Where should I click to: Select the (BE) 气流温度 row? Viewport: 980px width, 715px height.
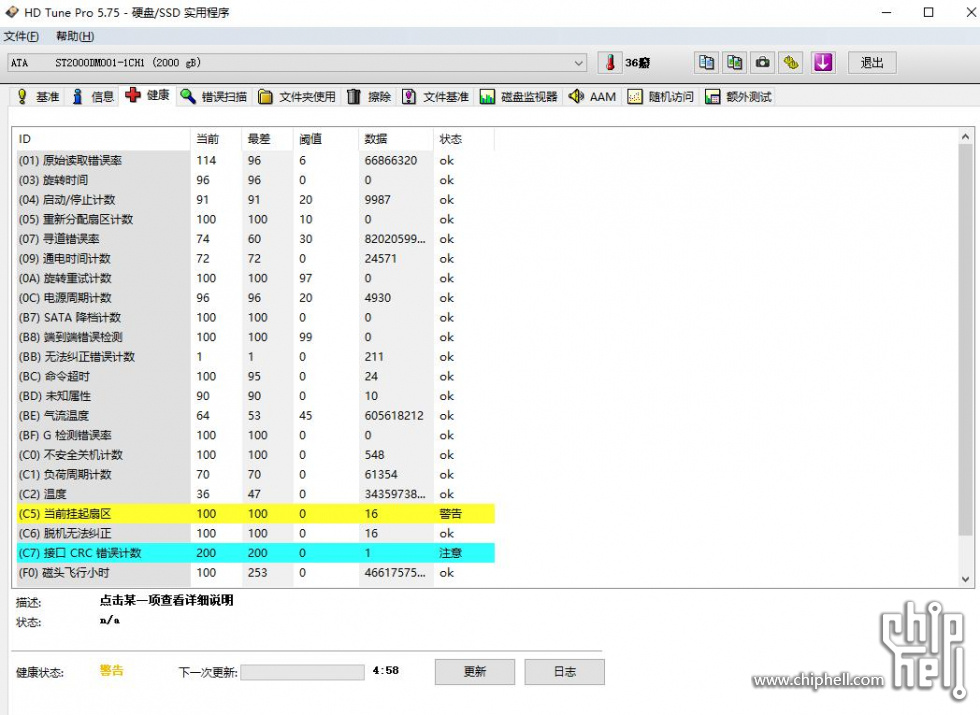coord(254,416)
